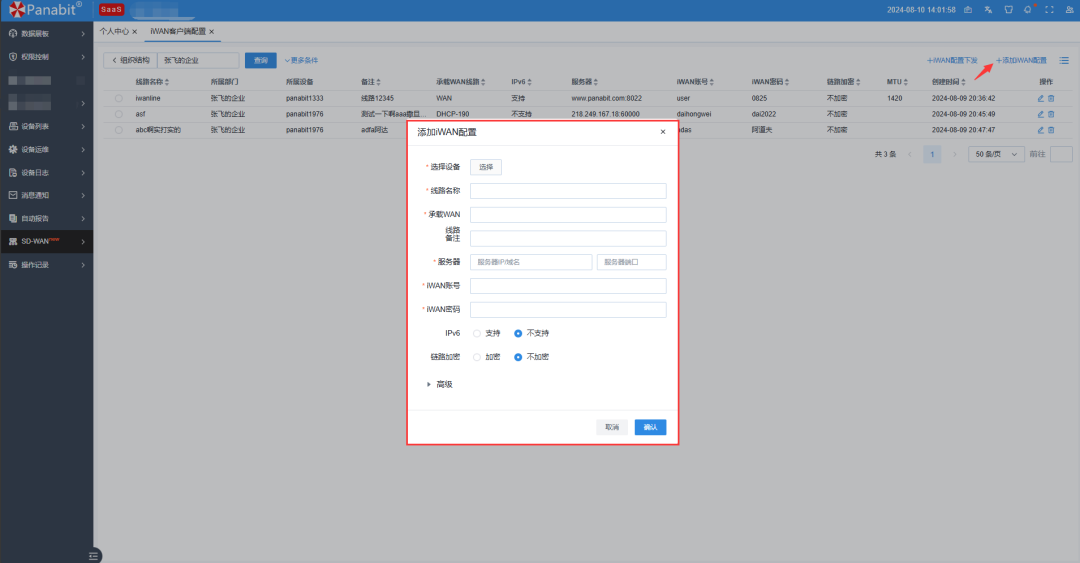
Task: Switch to the iWAN客户端配置 tab
Action: point(178,32)
